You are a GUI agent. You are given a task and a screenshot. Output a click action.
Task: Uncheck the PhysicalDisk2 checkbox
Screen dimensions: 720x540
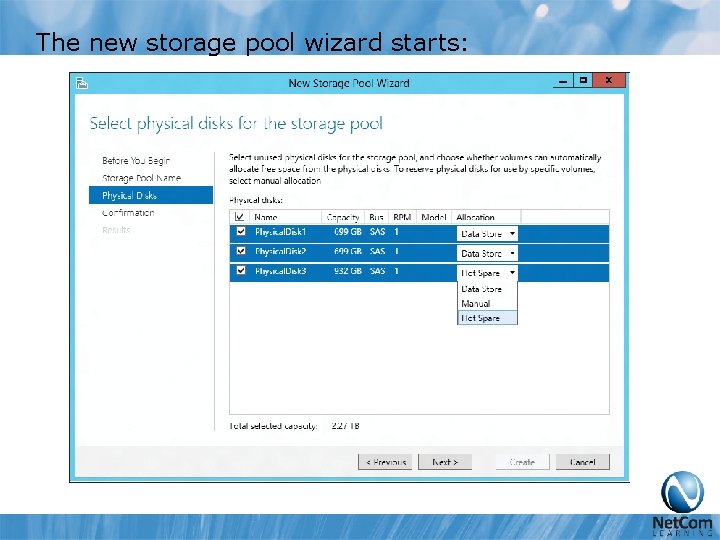(241, 251)
